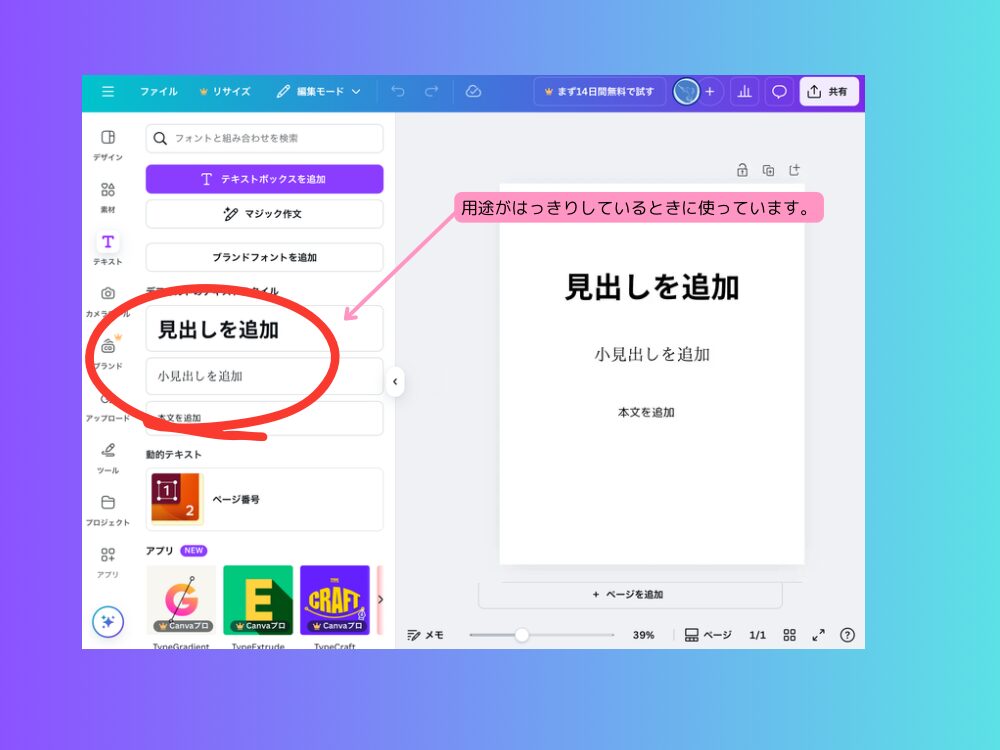Click the apps row next arrow
This screenshot has height=750, width=1000.
pyautogui.click(x=381, y=599)
